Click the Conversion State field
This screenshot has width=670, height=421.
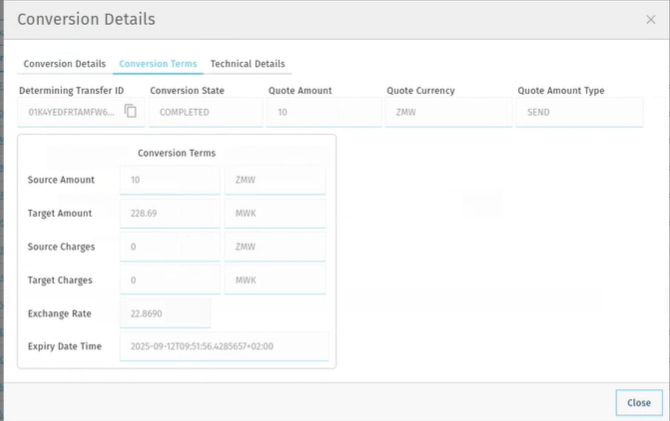(205, 112)
